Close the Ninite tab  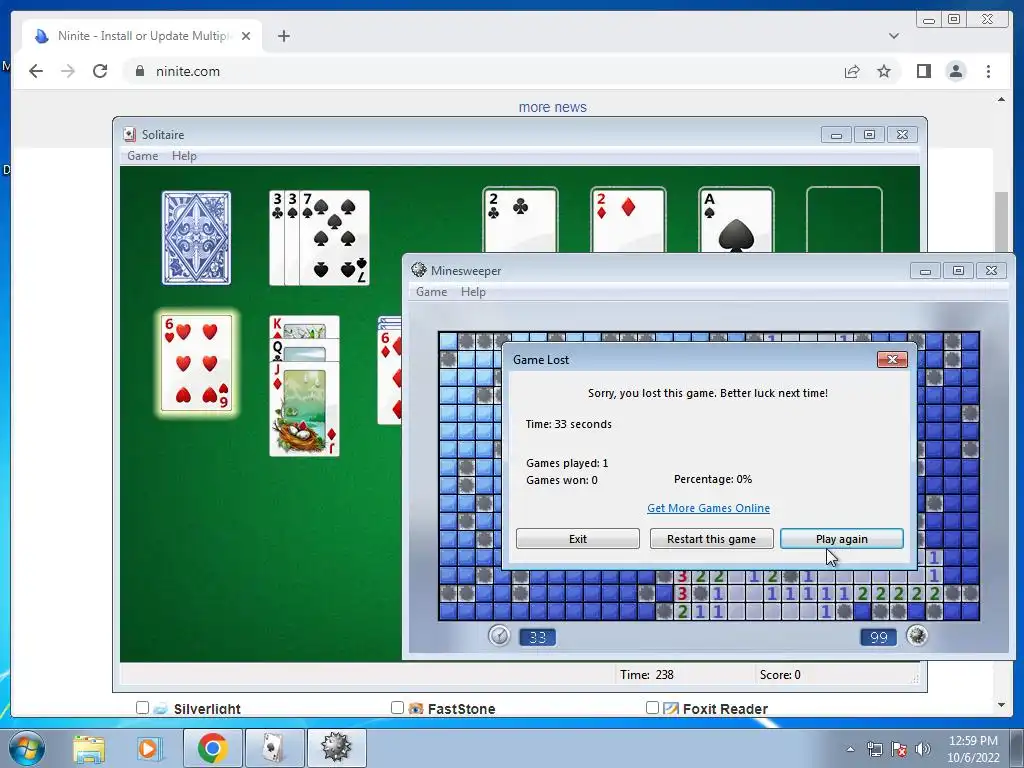pyautogui.click(x=246, y=36)
